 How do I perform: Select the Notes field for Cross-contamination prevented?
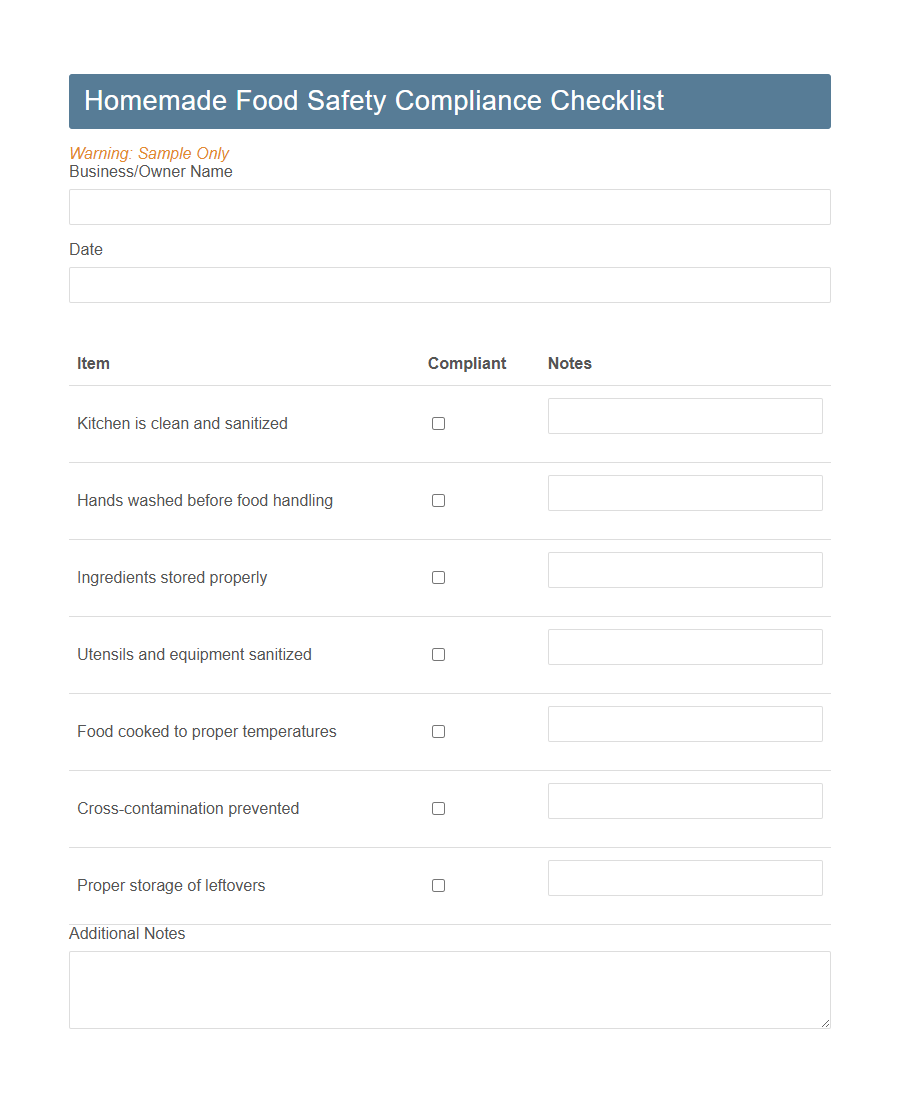tap(685, 800)
